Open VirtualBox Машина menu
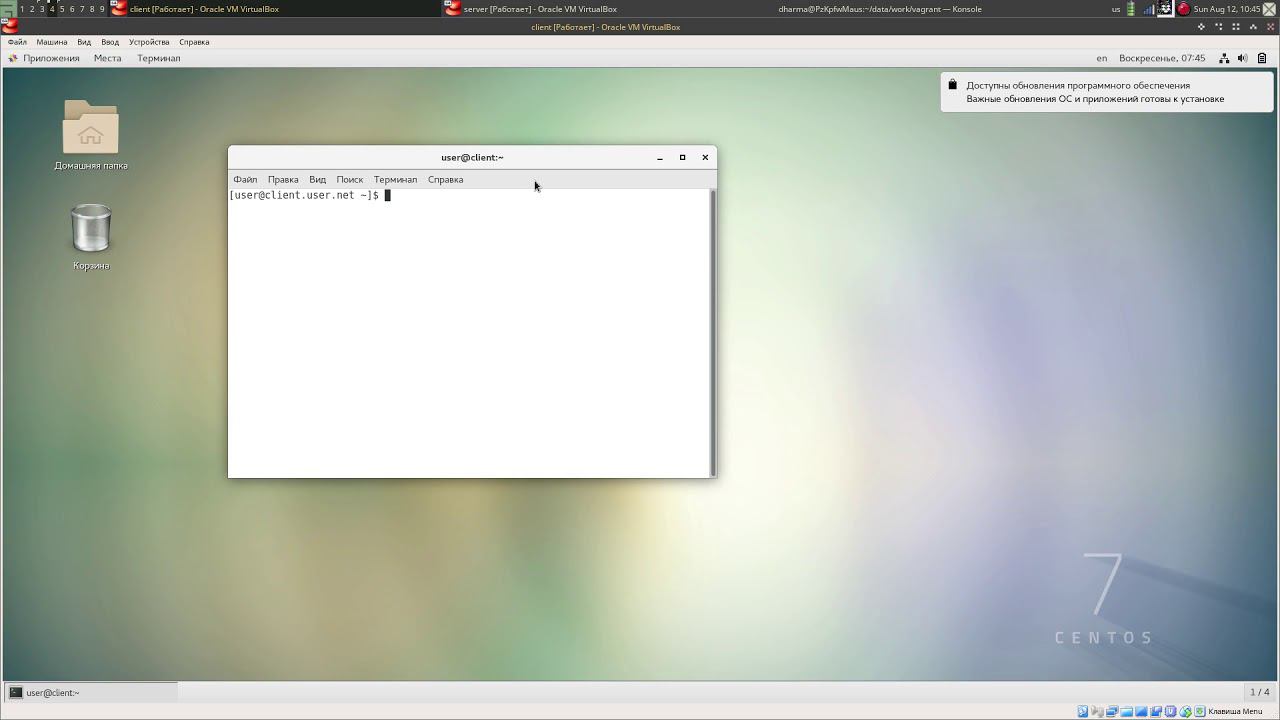 click(52, 42)
